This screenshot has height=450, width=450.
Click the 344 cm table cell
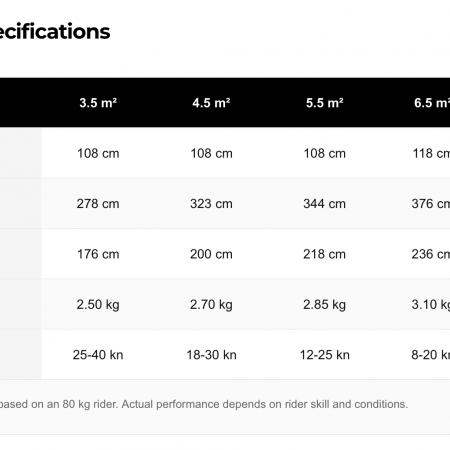[x=325, y=203]
